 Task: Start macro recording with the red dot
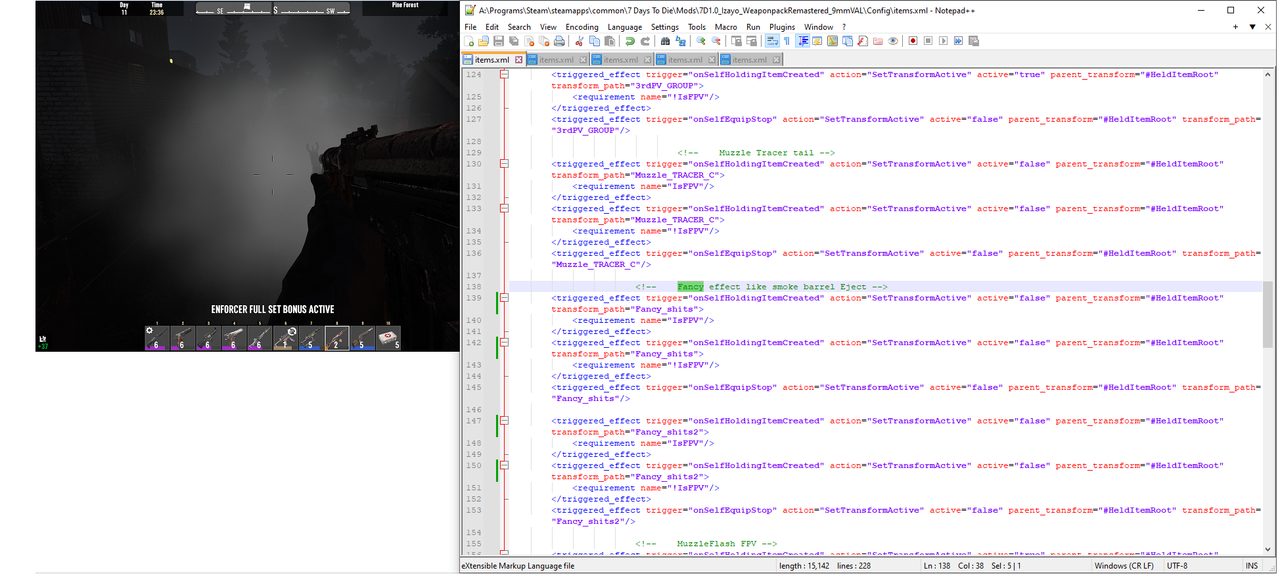[x=913, y=41]
